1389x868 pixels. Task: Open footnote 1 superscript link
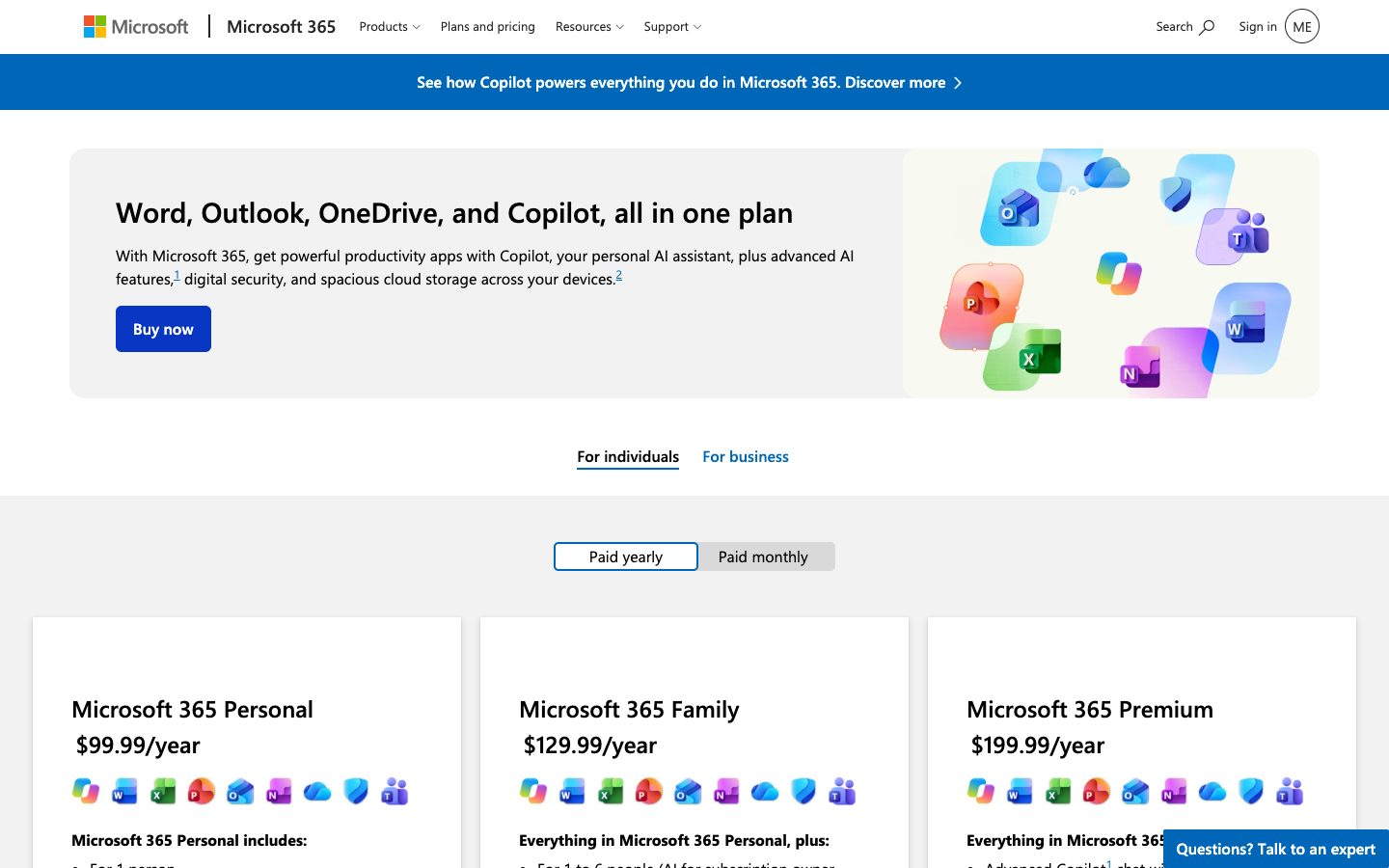[x=177, y=275]
